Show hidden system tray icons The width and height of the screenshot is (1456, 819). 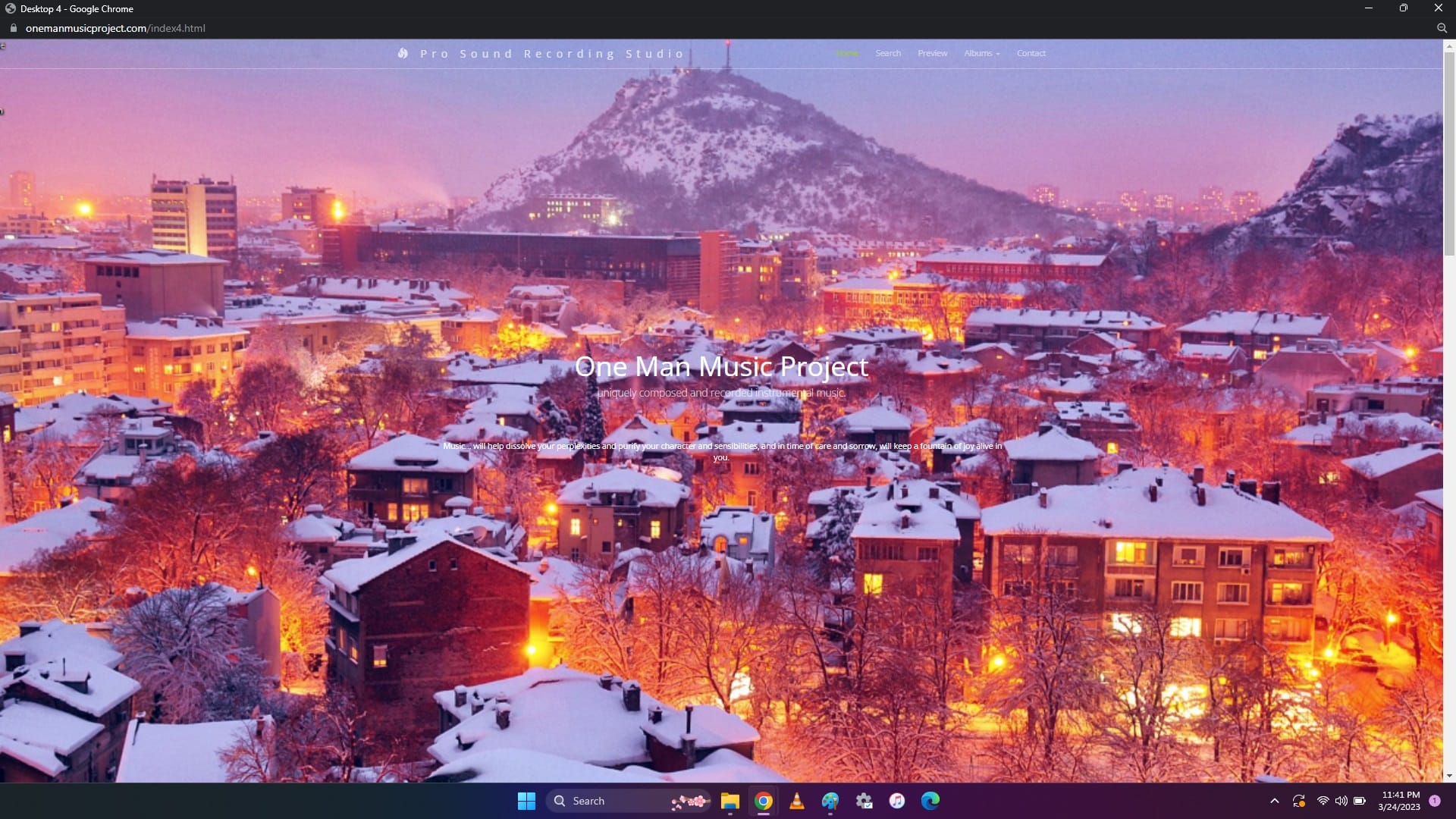click(1275, 801)
